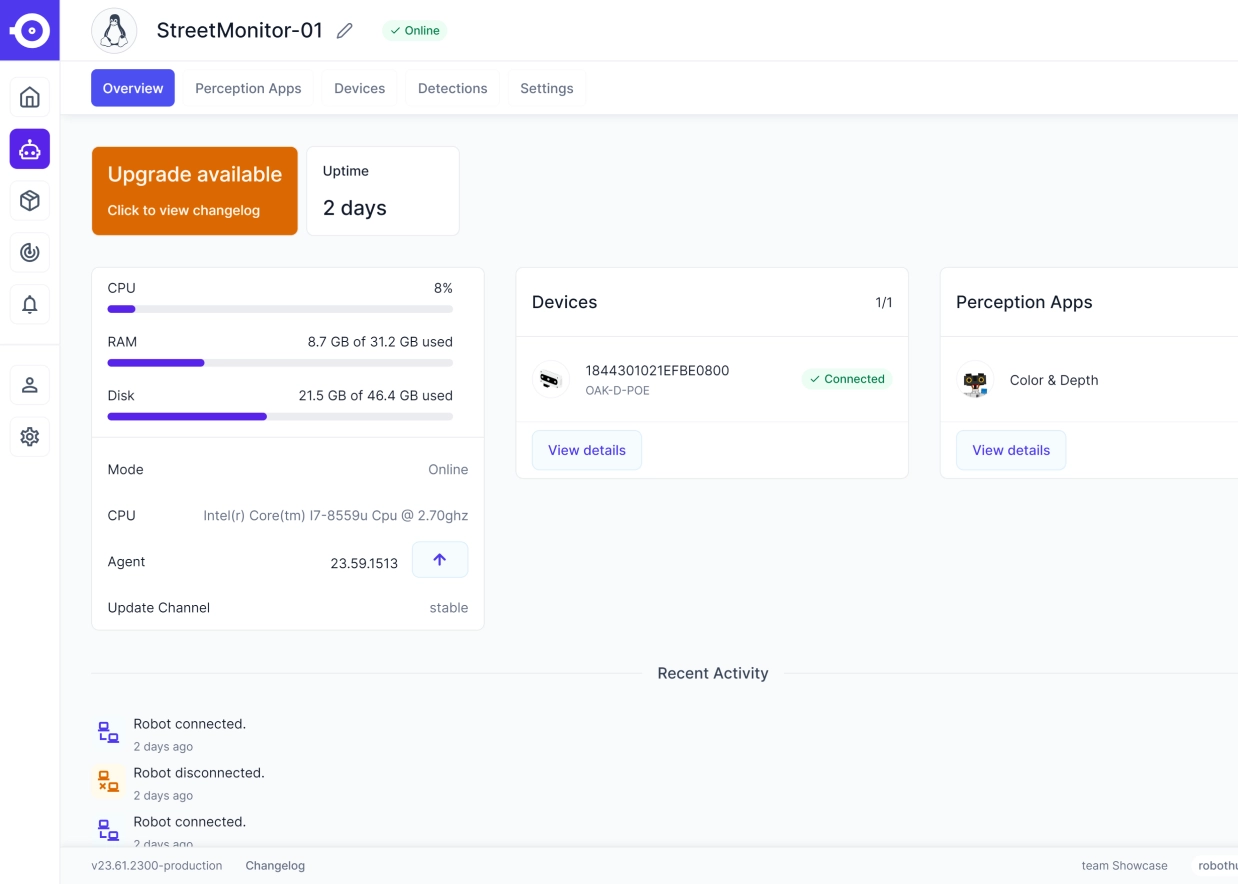Screen dimensions: 1238x884
Task: Go to the Settings tab
Action: [x=546, y=88]
